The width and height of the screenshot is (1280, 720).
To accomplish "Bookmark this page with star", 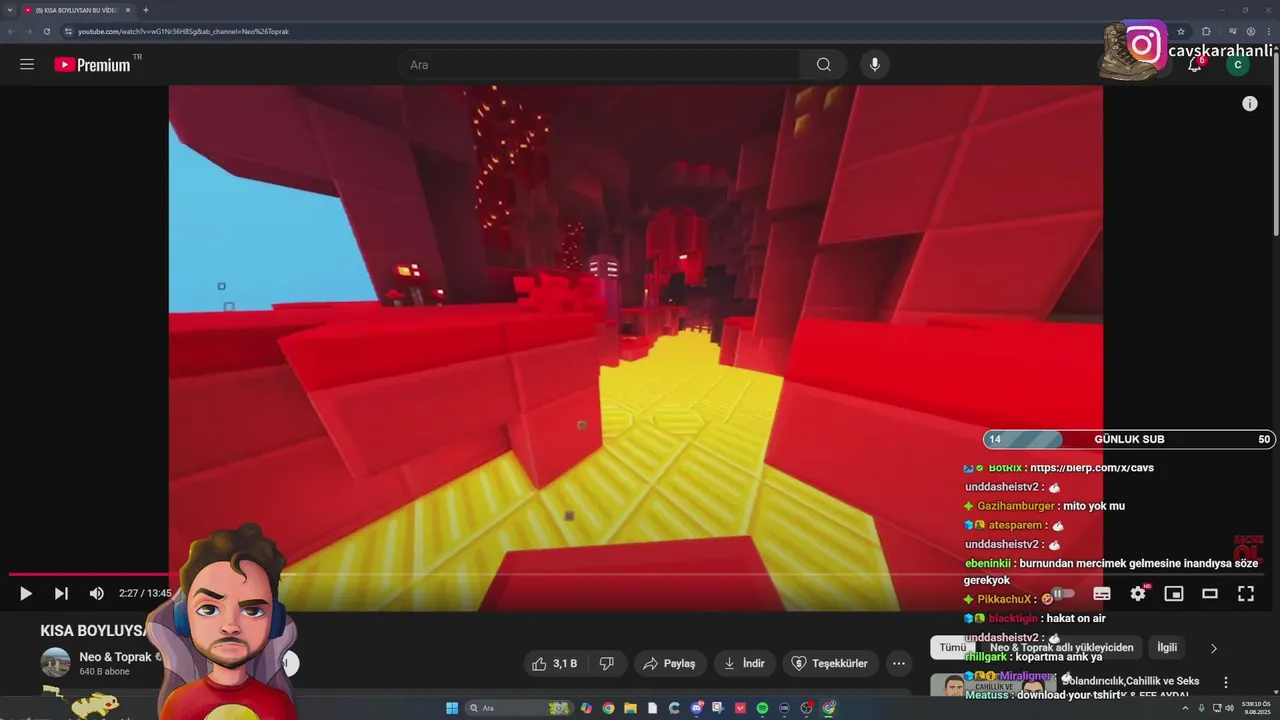I will pyautogui.click(x=1181, y=31).
